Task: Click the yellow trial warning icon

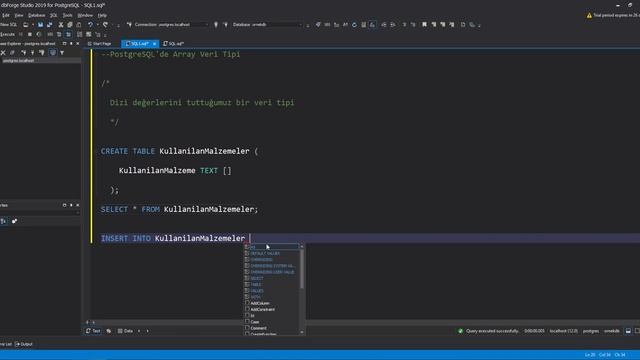Action: [589, 16]
